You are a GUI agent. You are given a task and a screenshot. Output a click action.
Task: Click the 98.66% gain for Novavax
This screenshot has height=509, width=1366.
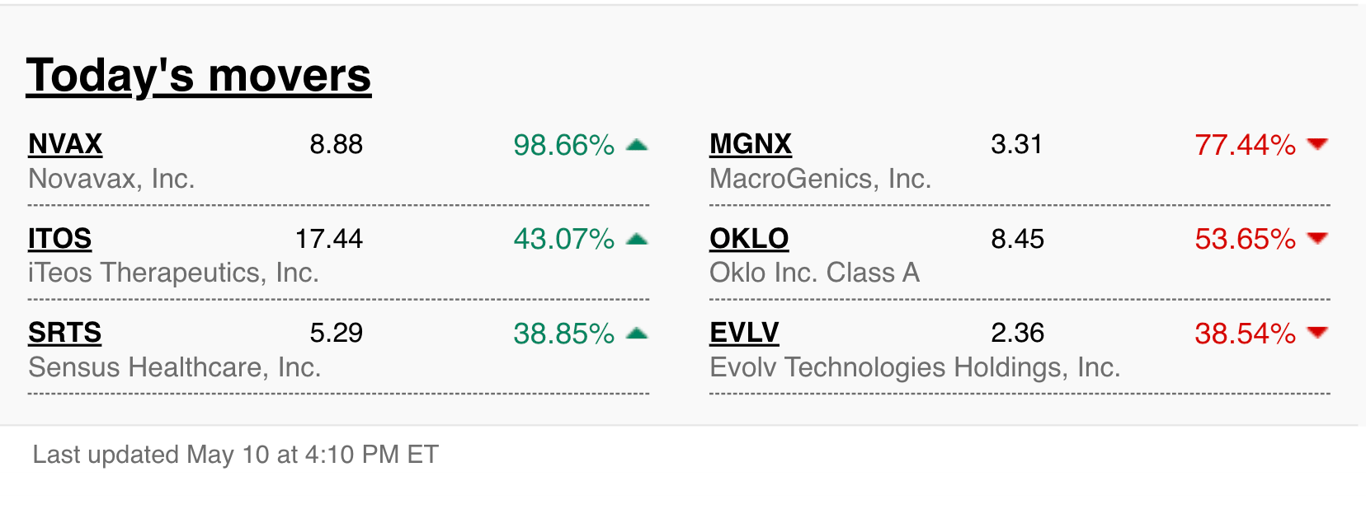564,145
